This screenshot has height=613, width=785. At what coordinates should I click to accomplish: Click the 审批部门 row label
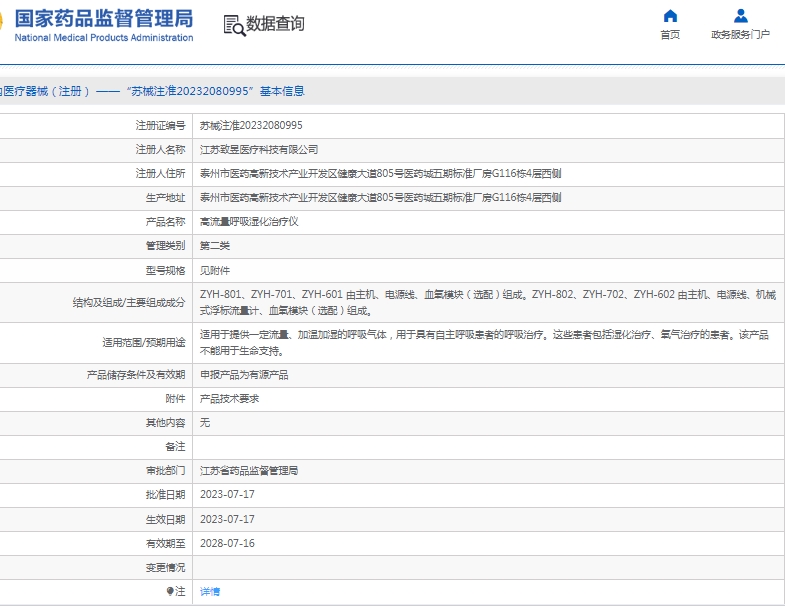(165, 471)
